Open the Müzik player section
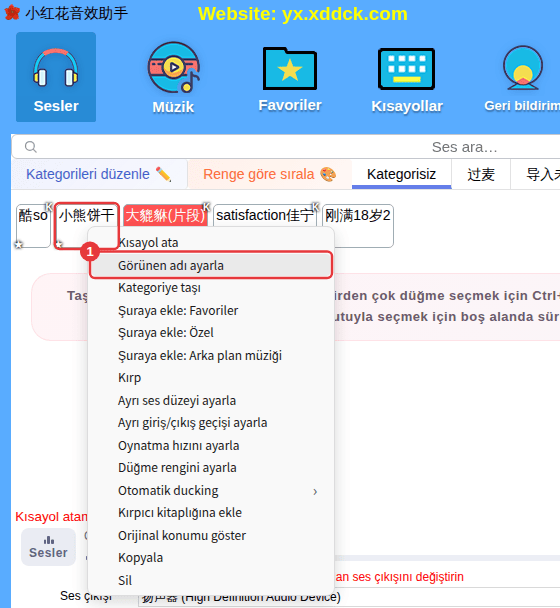560x608 pixels. (173, 78)
